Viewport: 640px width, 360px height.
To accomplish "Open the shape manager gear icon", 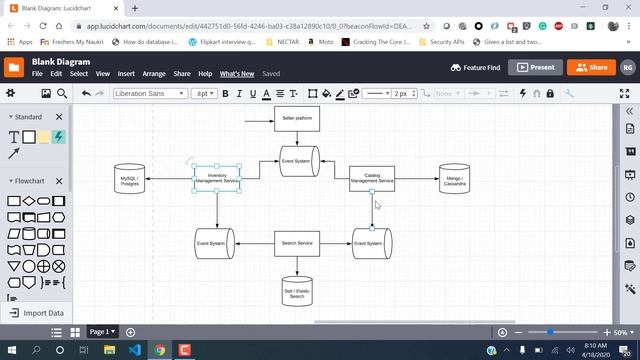I will 11,93.
